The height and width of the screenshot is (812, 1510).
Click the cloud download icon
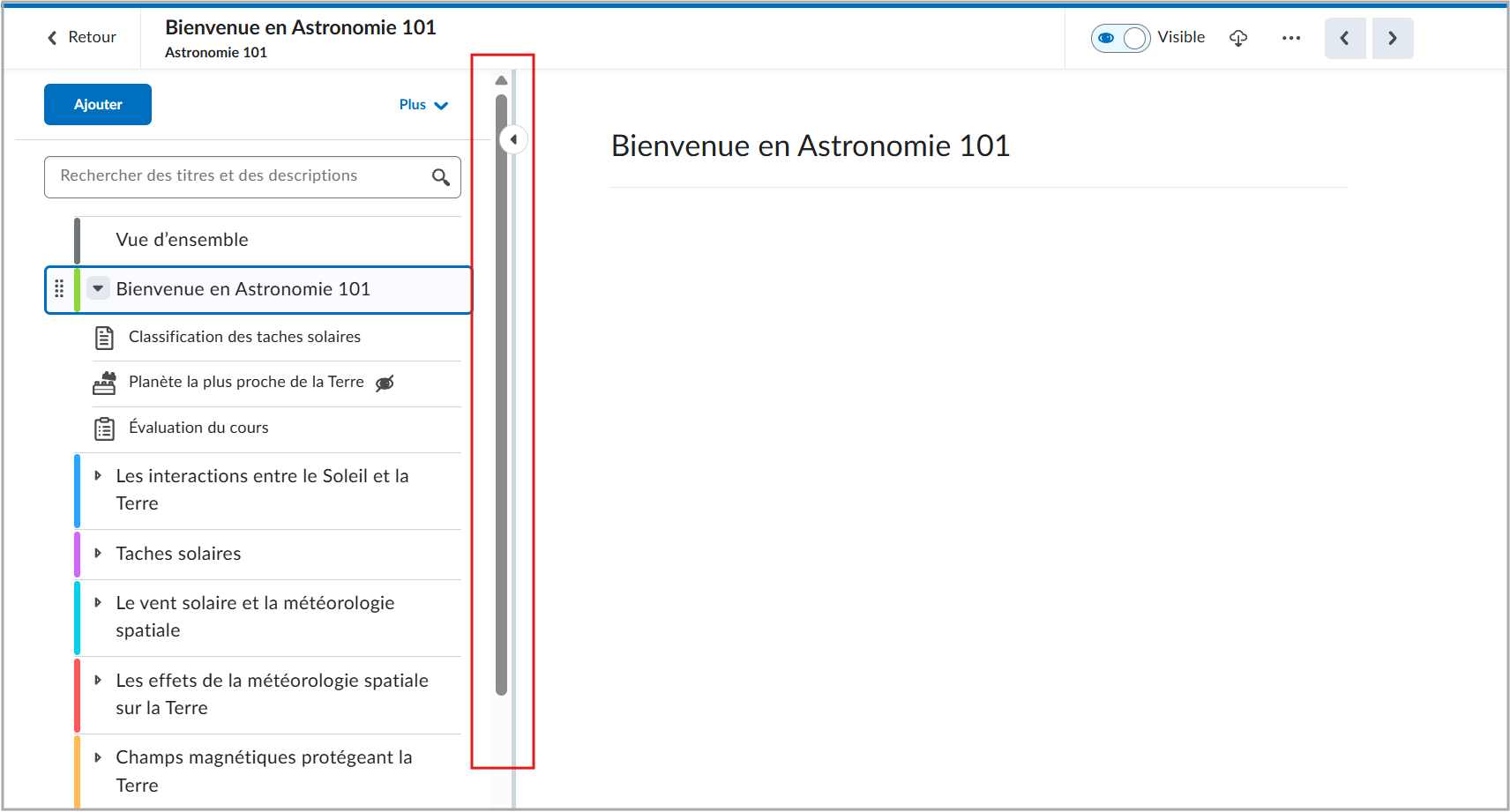click(x=1238, y=38)
